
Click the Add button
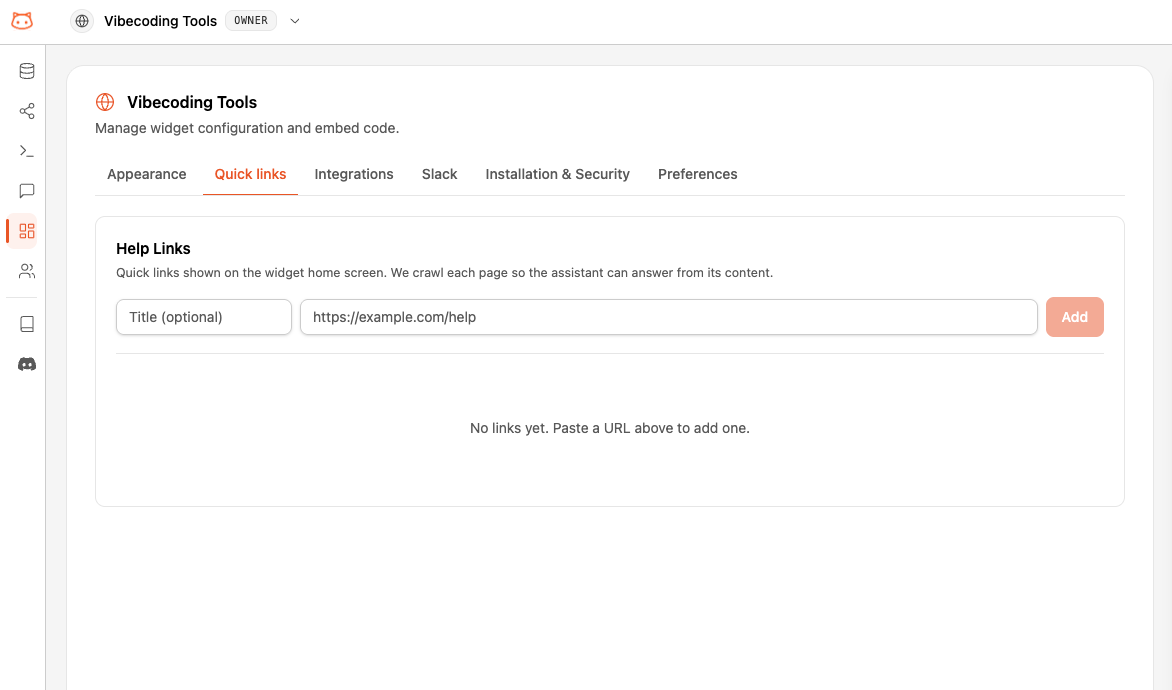point(1075,317)
